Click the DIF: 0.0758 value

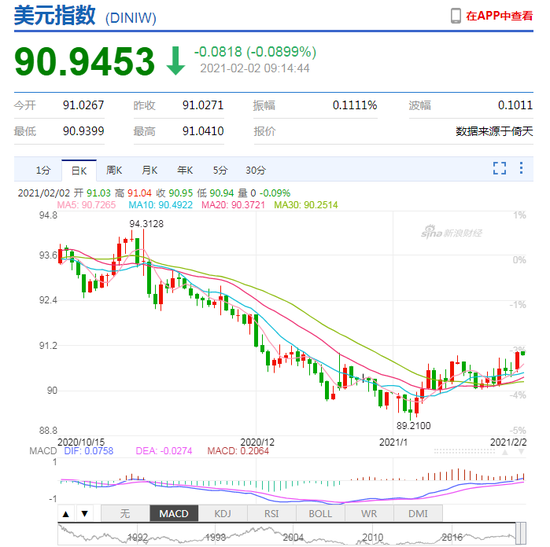(x=89, y=451)
